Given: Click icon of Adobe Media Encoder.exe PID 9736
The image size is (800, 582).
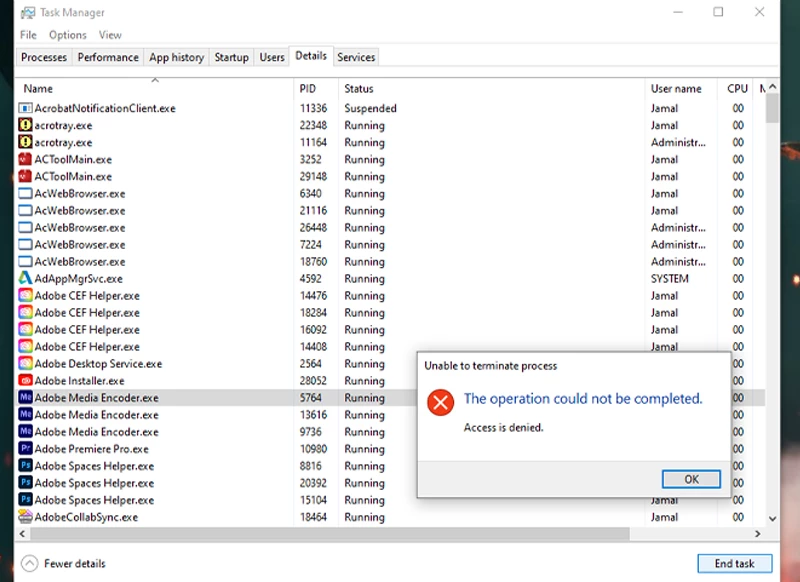Looking at the screenshot, I should pyautogui.click(x=25, y=432).
